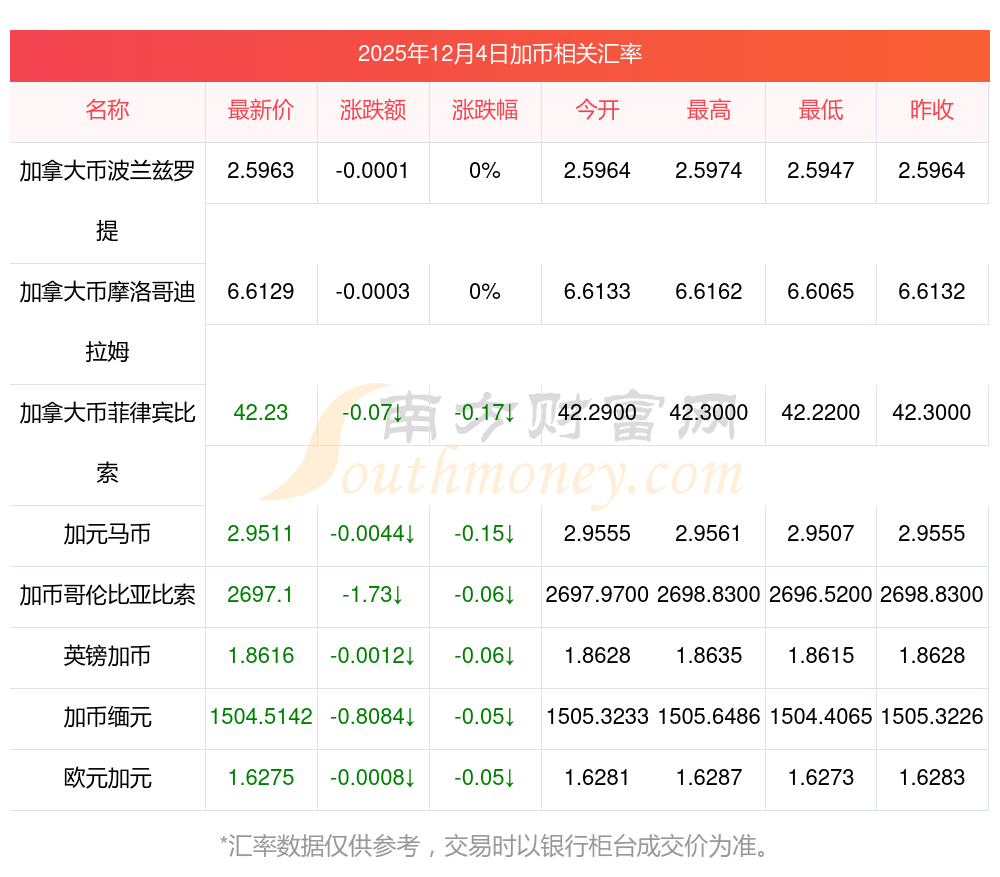This screenshot has width=1000, height=877.
Task: Click the 名称 column header
Action: click(107, 111)
